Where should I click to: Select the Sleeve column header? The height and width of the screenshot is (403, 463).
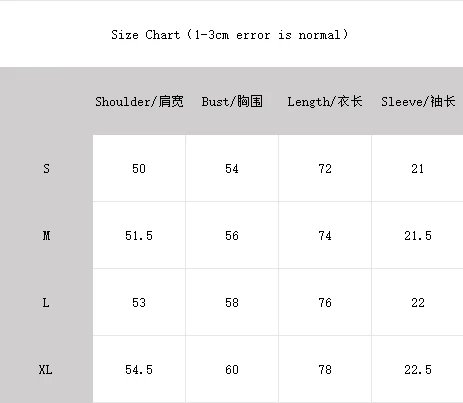(x=418, y=101)
